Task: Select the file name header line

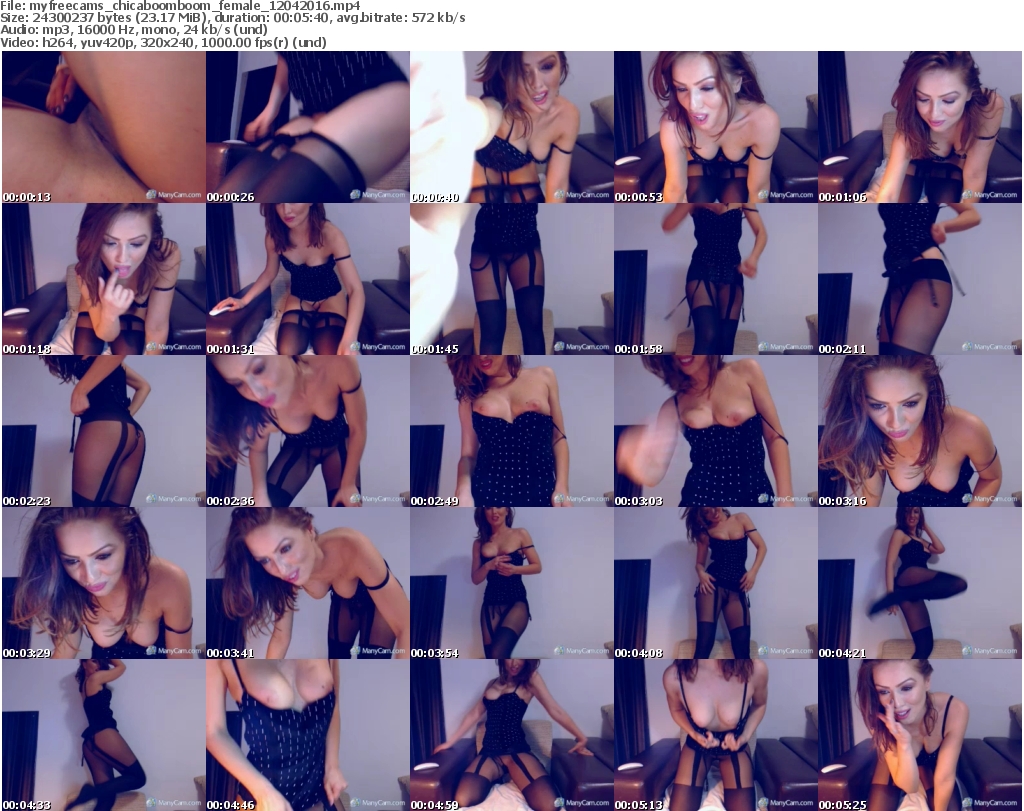Action: (180, 6)
